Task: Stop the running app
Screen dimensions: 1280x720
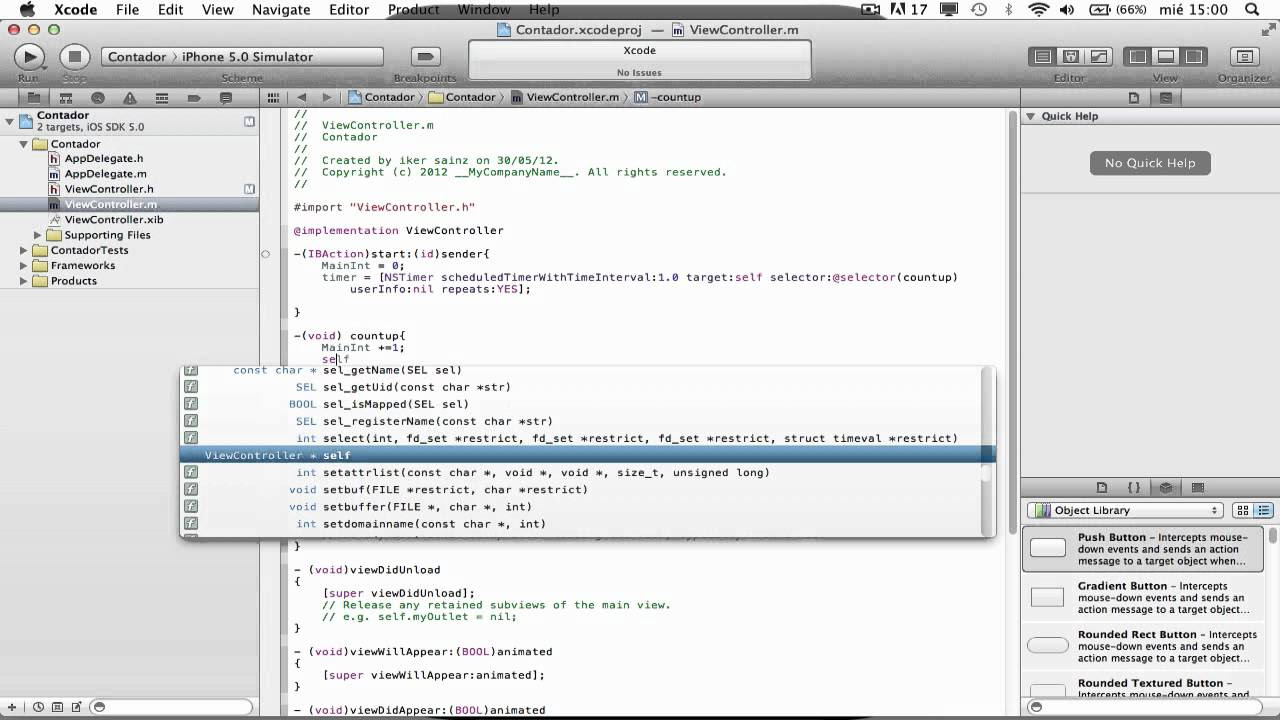Action: tap(74, 57)
